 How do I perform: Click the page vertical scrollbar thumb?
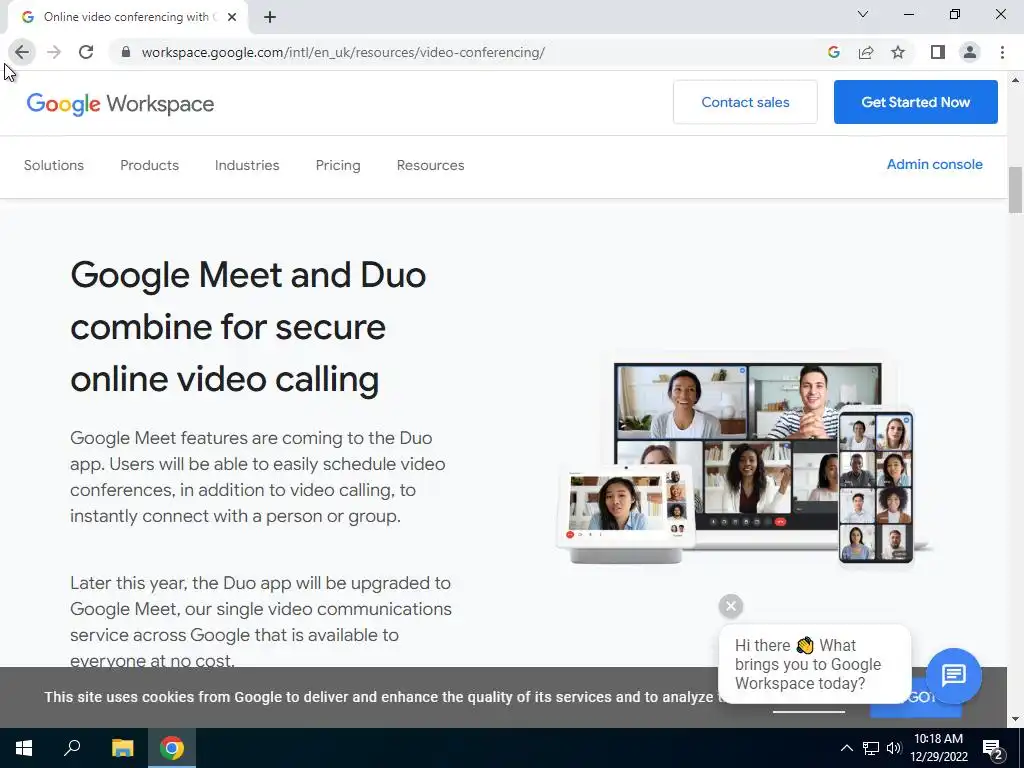click(x=1015, y=190)
